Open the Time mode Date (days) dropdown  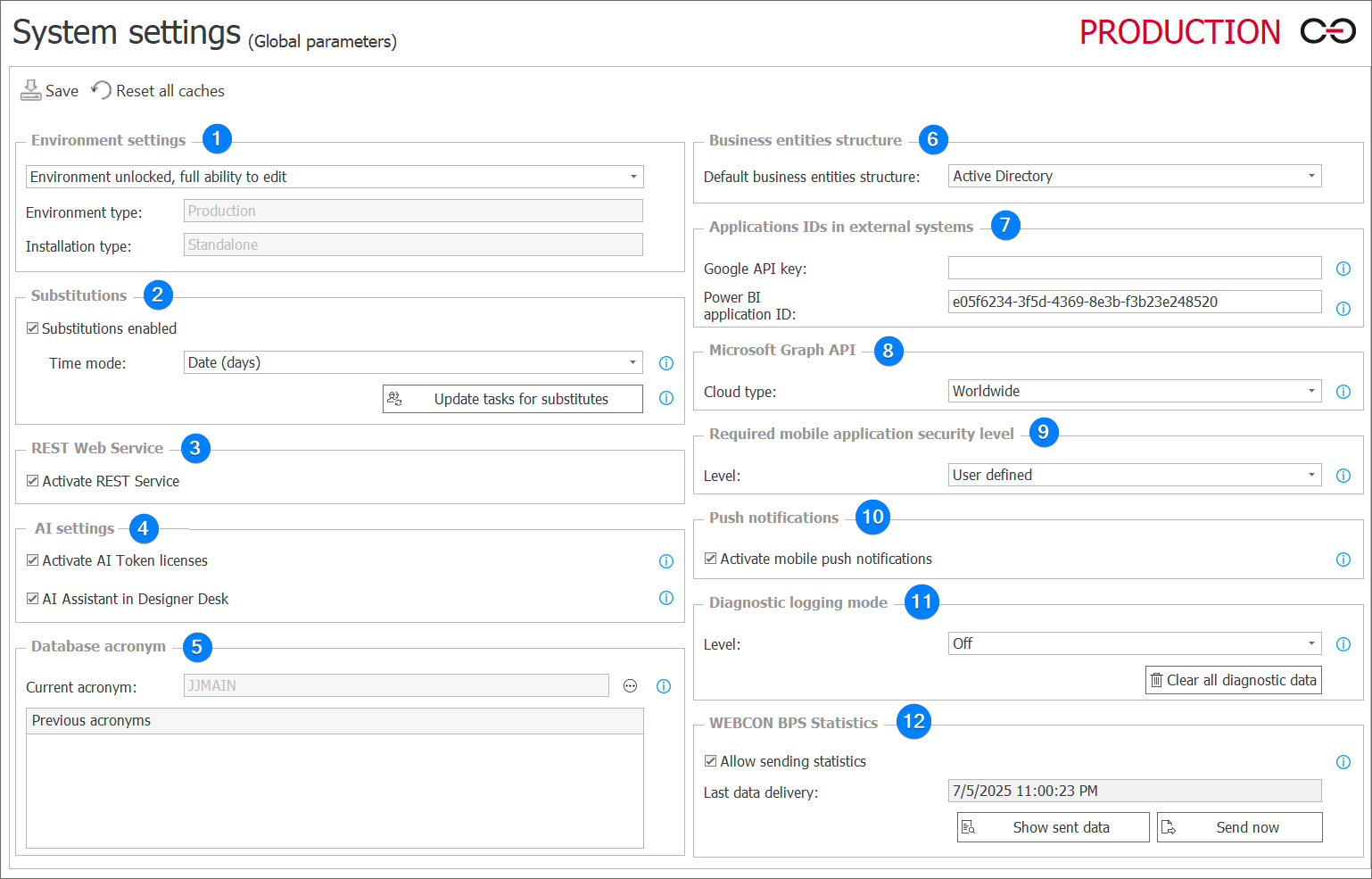pos(413,362)
